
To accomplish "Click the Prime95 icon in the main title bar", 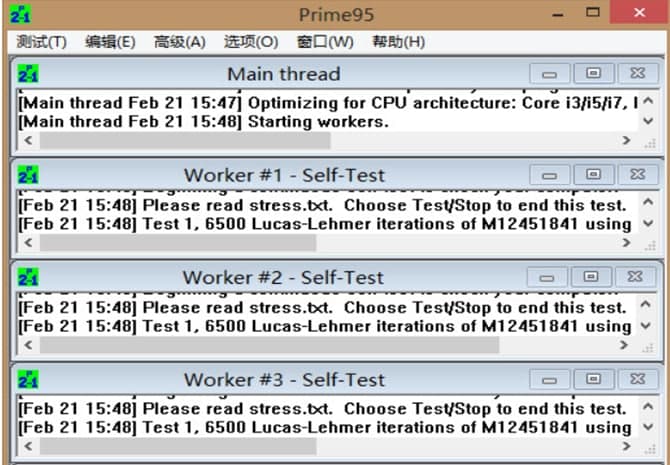I will tap(20, 15).
